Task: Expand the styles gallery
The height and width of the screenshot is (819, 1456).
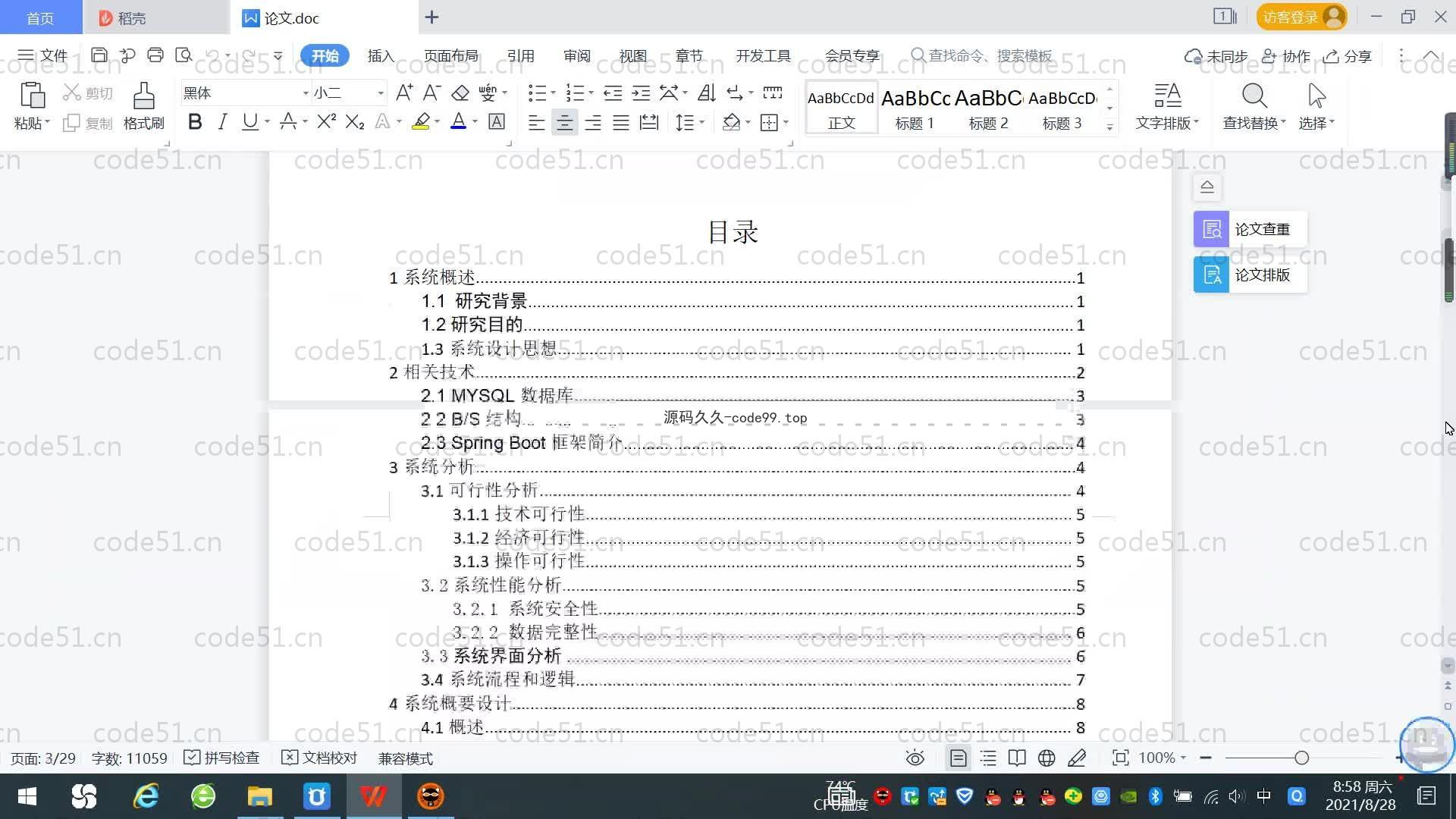Action: click(1109, 127)
